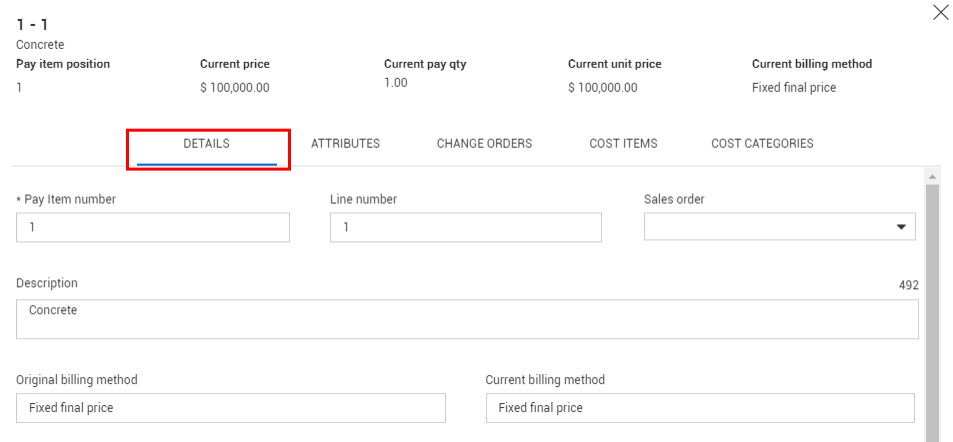This screenshot has height=442, width=953.
Task: Open the Attributes tab
Action: click(x=345, y=144)
